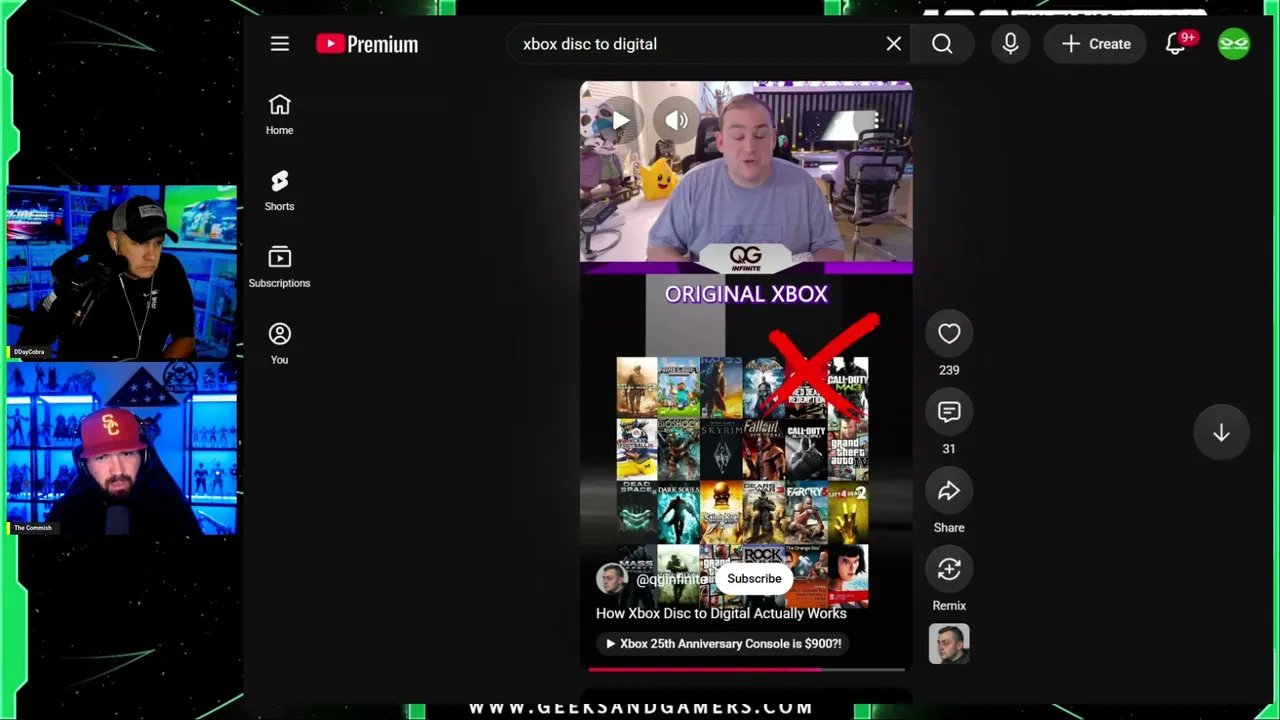Viewport: 1280px width, 720px height.
Task: Navigate to Home in sidebar
Action: 280,114
